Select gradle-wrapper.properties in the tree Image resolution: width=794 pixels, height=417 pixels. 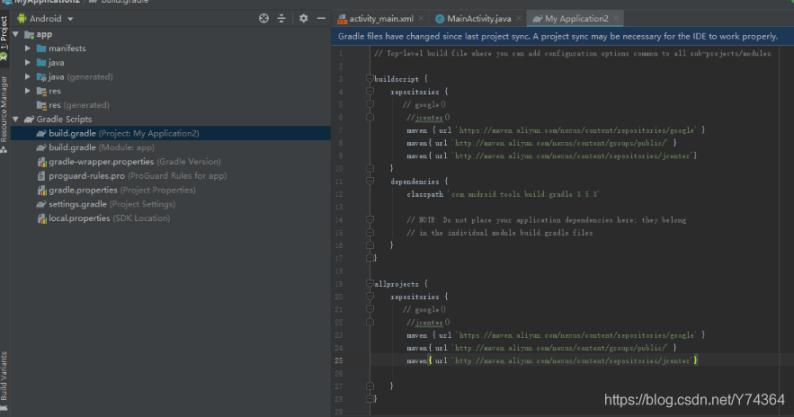point(100,161)
